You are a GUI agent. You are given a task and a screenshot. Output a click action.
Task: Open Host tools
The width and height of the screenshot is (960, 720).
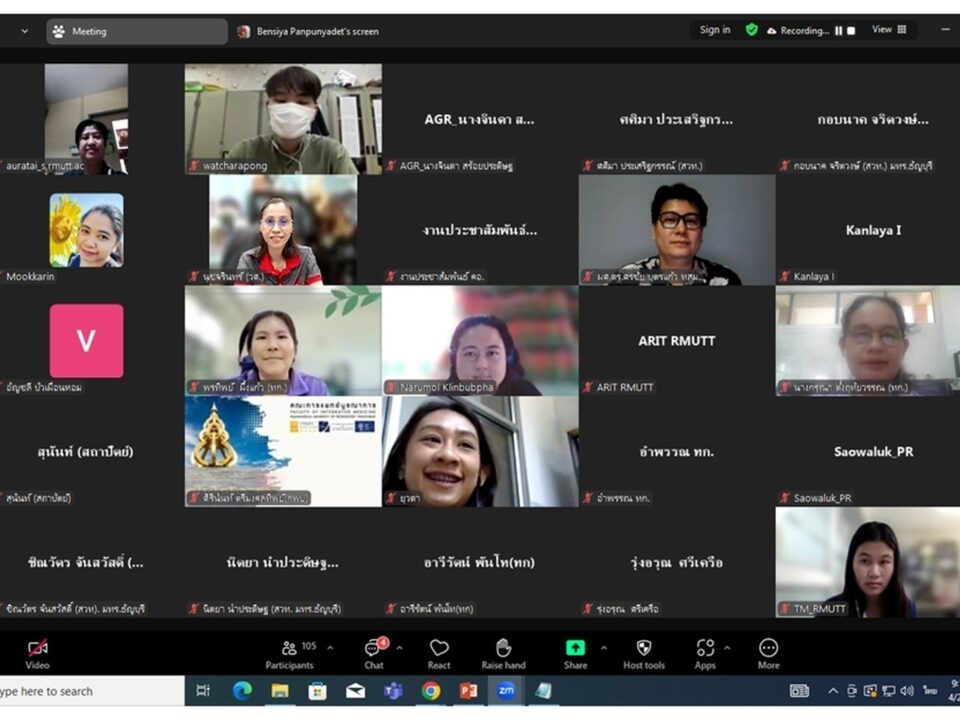point(644,654)
